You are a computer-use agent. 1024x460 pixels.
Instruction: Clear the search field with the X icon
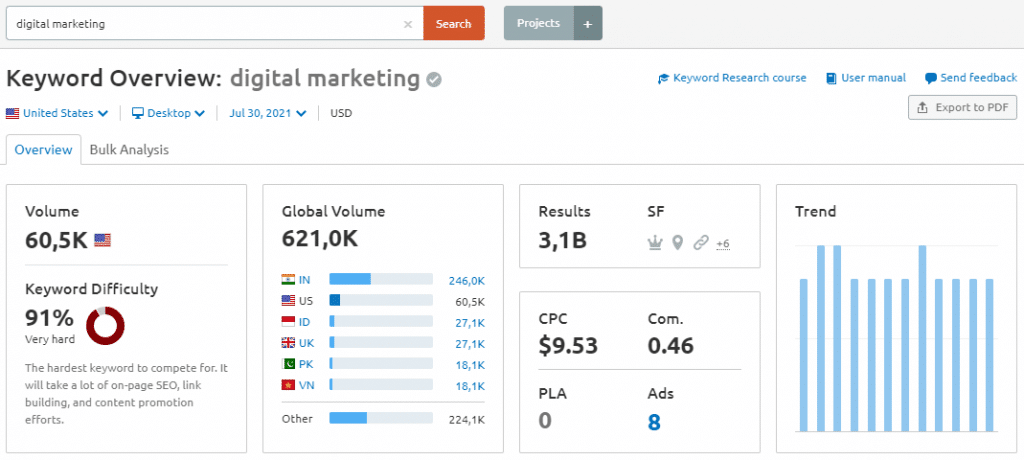[408, 24]
